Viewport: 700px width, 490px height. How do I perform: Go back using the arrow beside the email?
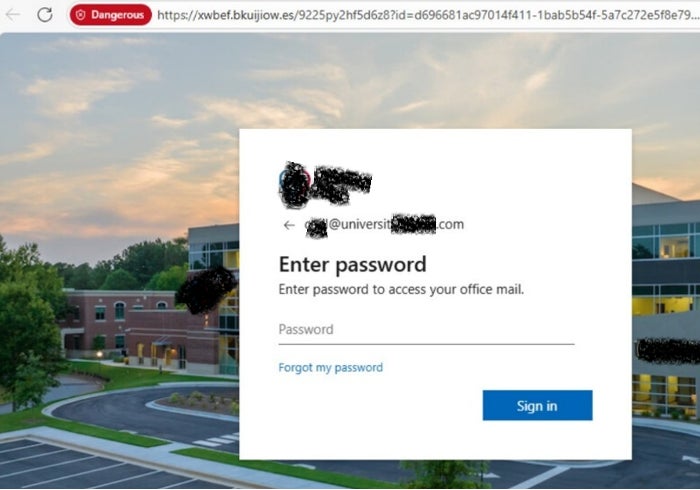pos(289,225)
